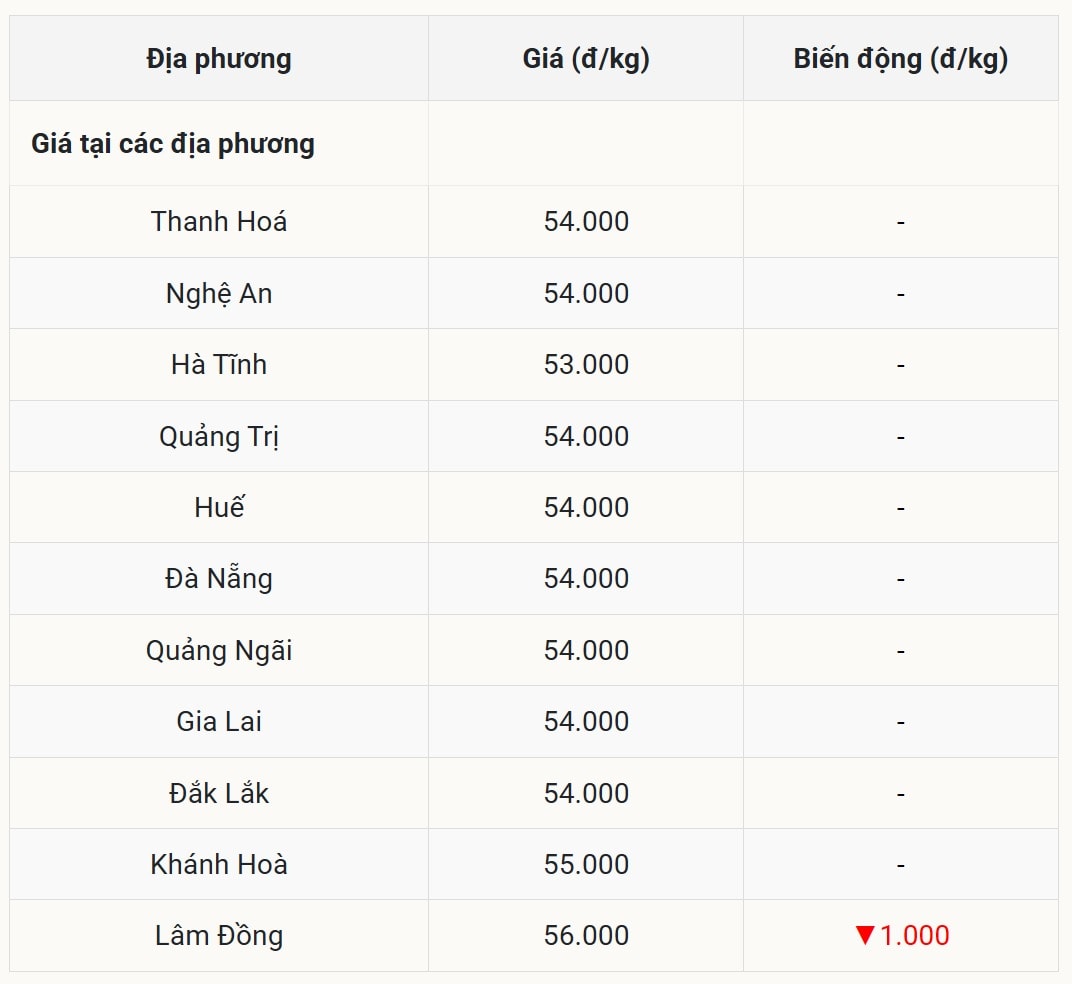Click the 56.000 price for Lâm Đồng
Viewport: 1072px width, 984px height.
[x=586, y=936]
